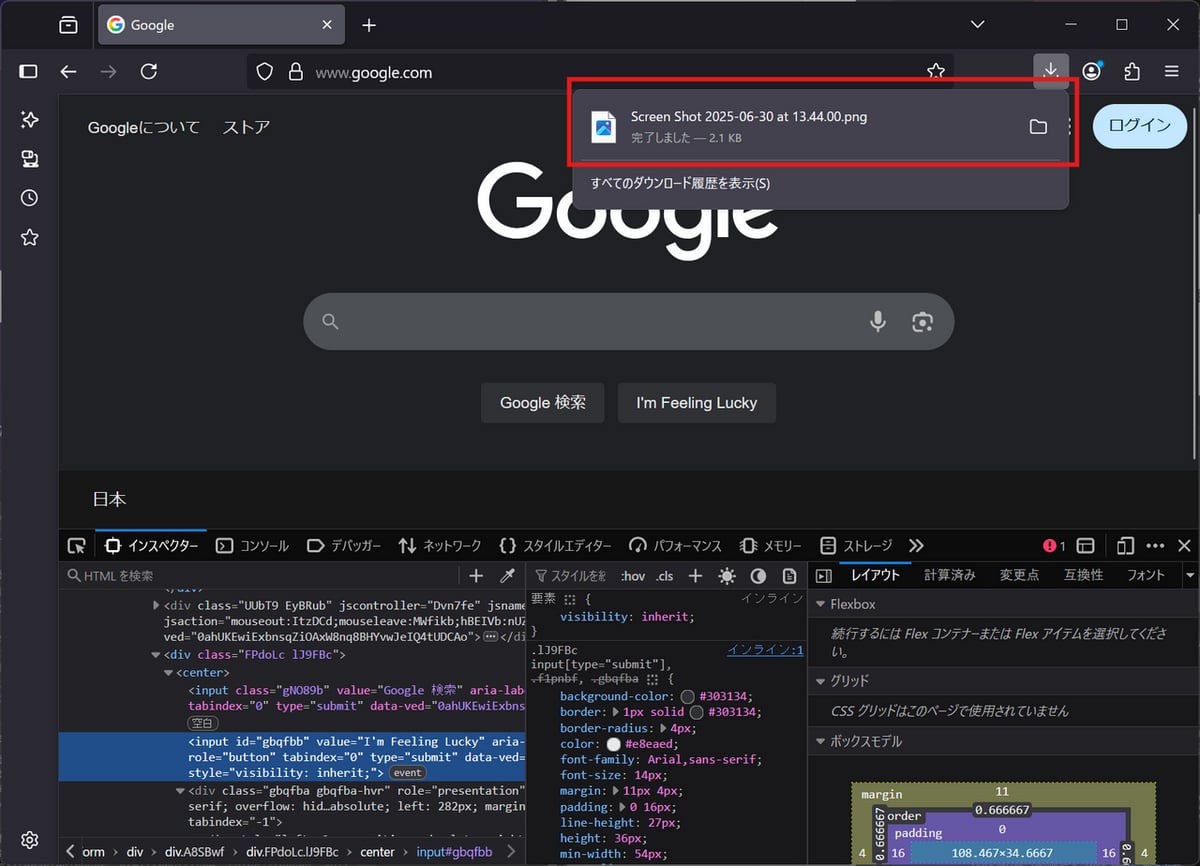
Task: View site security lock information
Action: (295, 72)
